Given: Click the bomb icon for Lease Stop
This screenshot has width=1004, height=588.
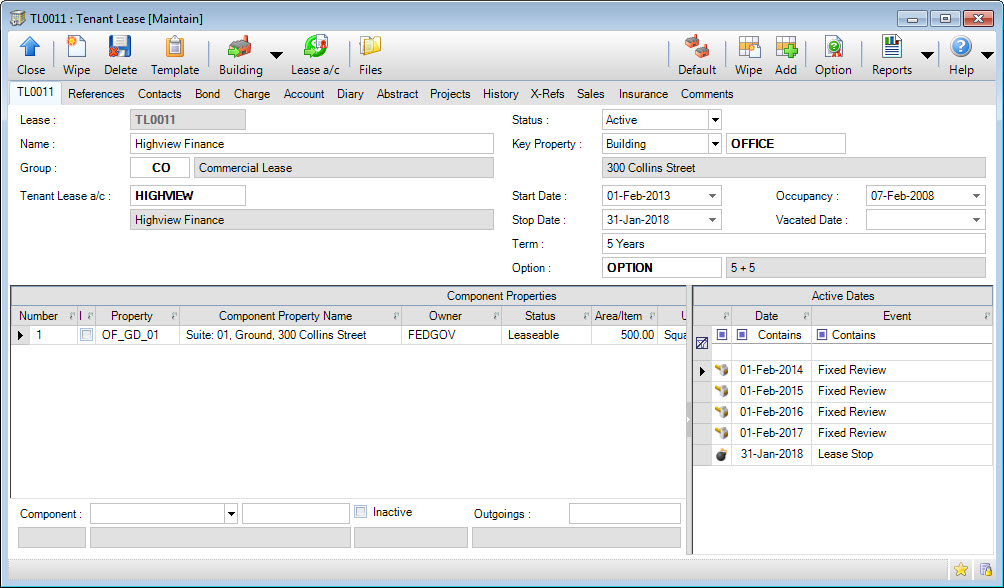Looking at the screenshot, I should click(x=722, y=454).
